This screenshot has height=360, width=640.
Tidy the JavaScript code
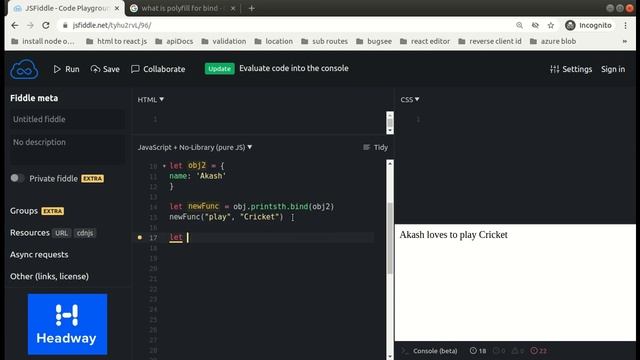tap(376, 147)
